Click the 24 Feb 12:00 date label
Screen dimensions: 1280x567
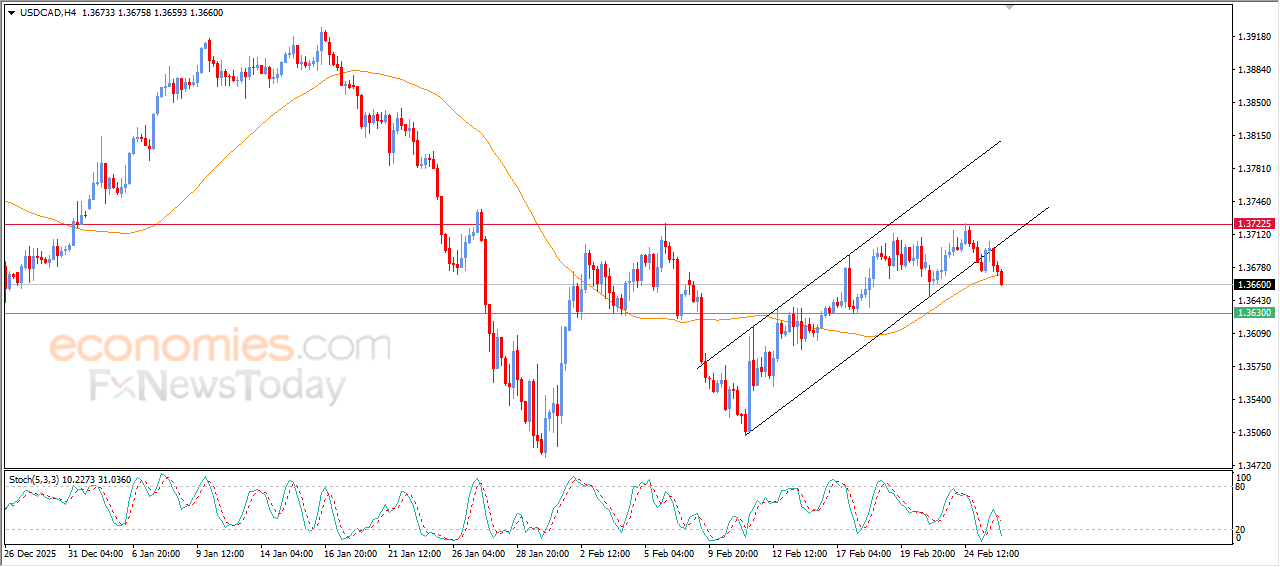(x=991, y=553)
